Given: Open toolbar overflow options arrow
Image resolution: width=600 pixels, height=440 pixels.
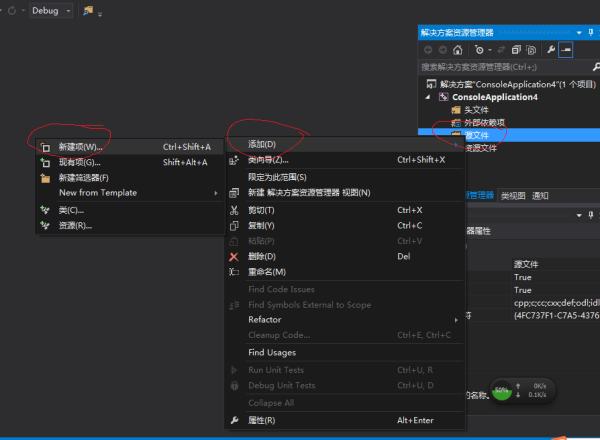Looking at the screenshot, I should pos(100,15).
